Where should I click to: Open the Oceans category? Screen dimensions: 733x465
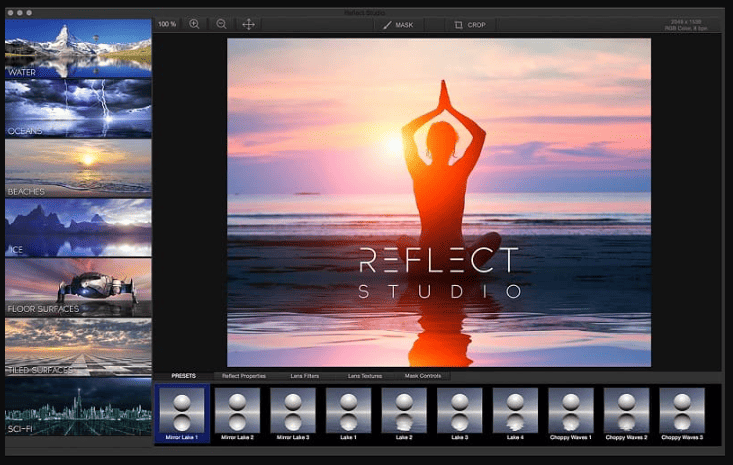(78, 108)
